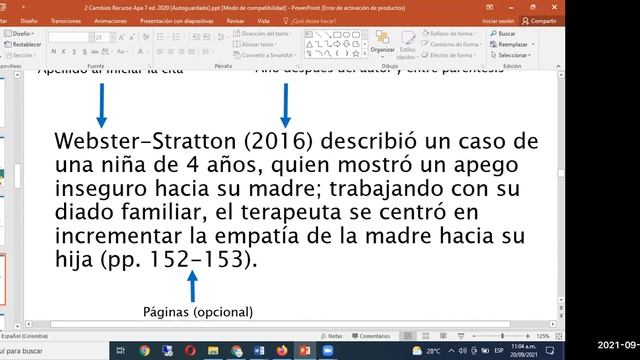The image size is (640, 360).
Task: Open the font color dropdown arrow
Action: pos(147,52)
